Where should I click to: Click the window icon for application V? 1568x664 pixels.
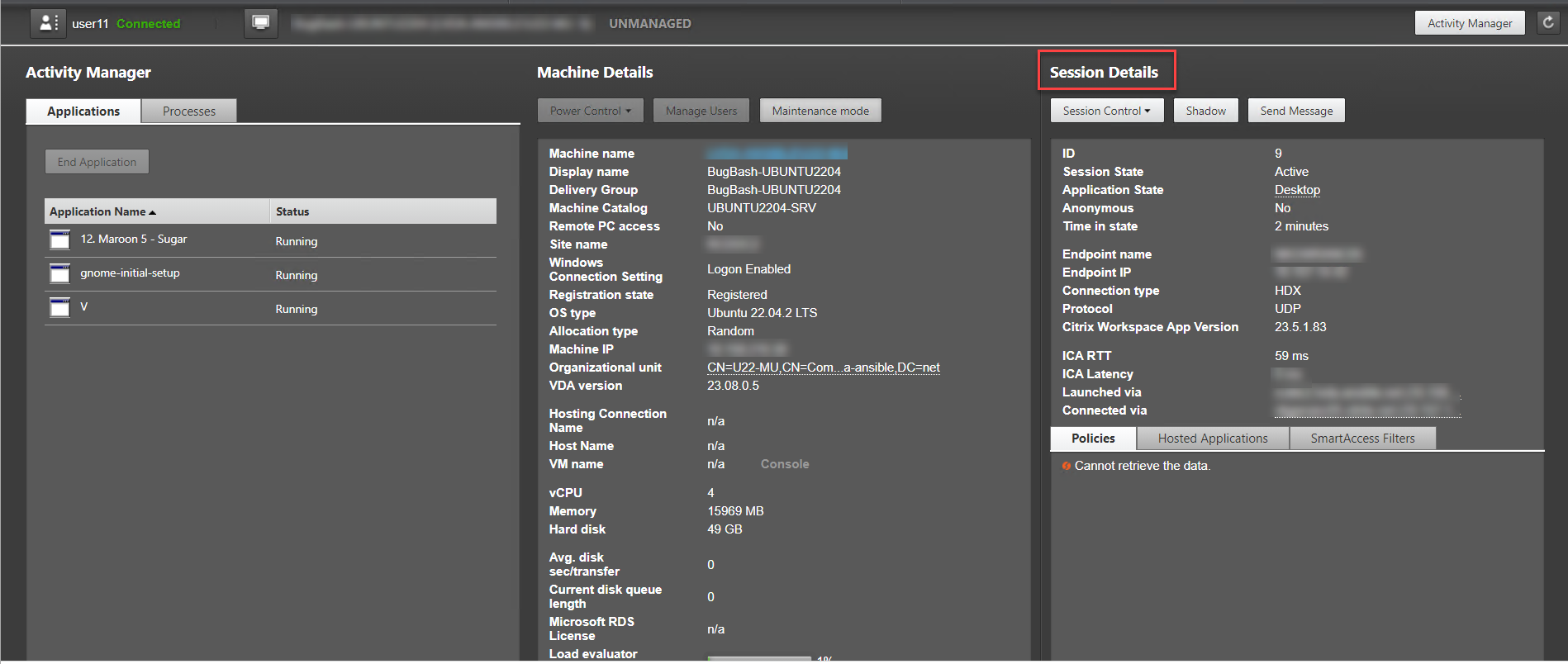(59, 307)
